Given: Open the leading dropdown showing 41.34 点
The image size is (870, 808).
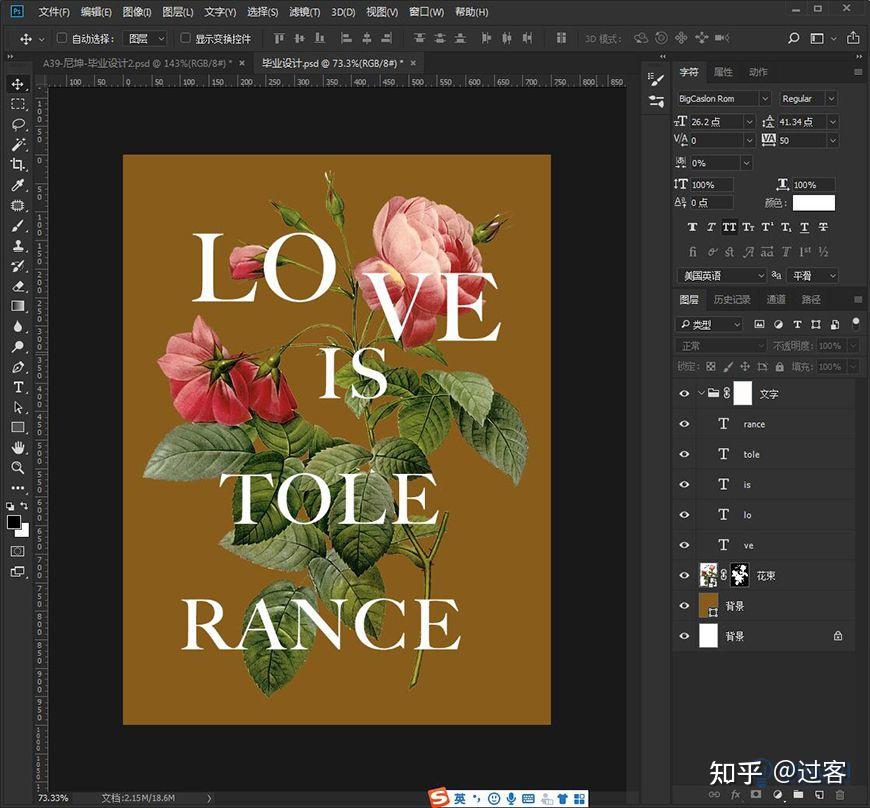Looking at the screenshot, I should (x=832, y=122).
